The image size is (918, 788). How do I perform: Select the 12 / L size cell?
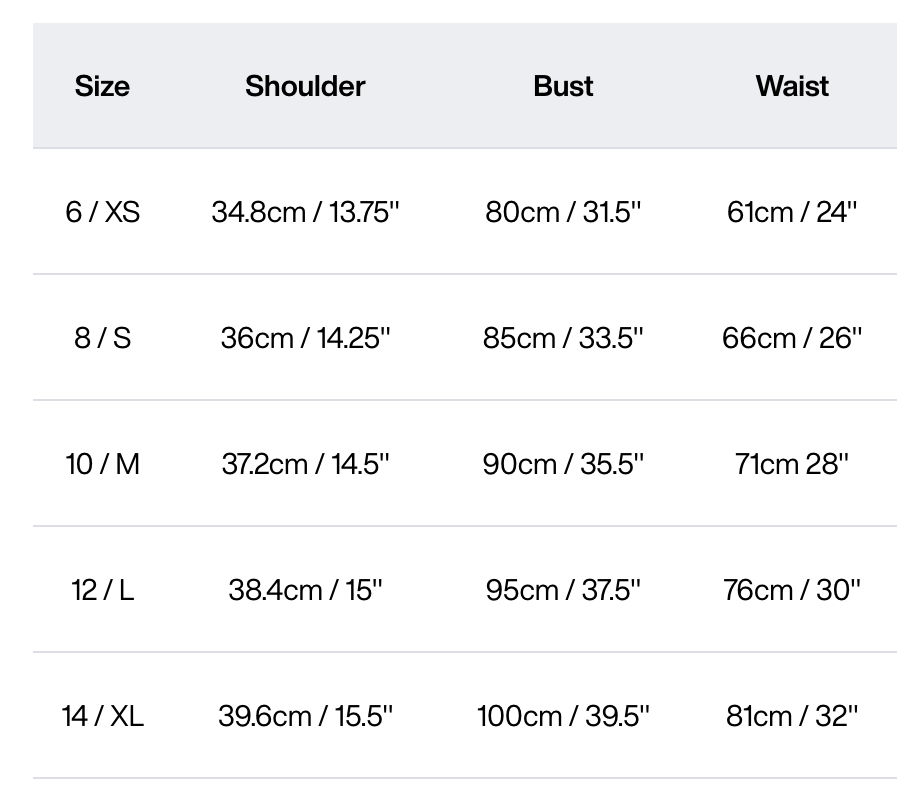tap(102, 590)
